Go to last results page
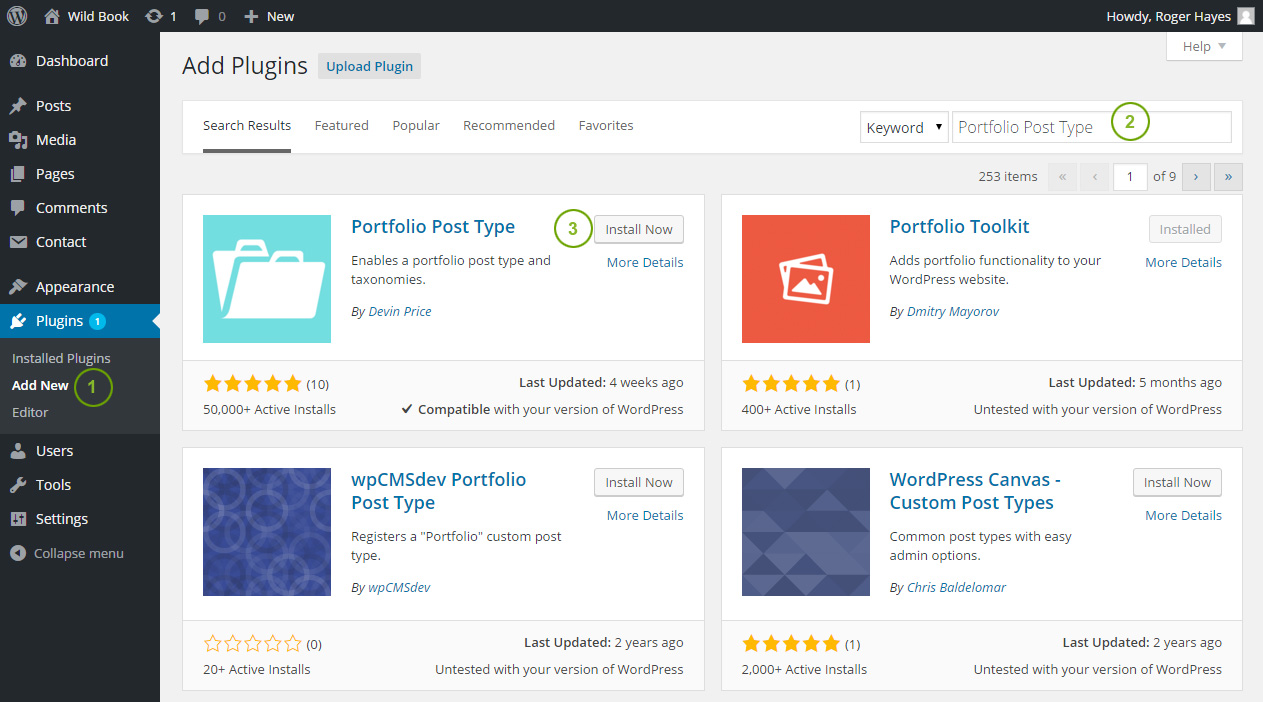Viewport: 1263px width, 702px height. pyautogui.click(x=1228, y=176)
